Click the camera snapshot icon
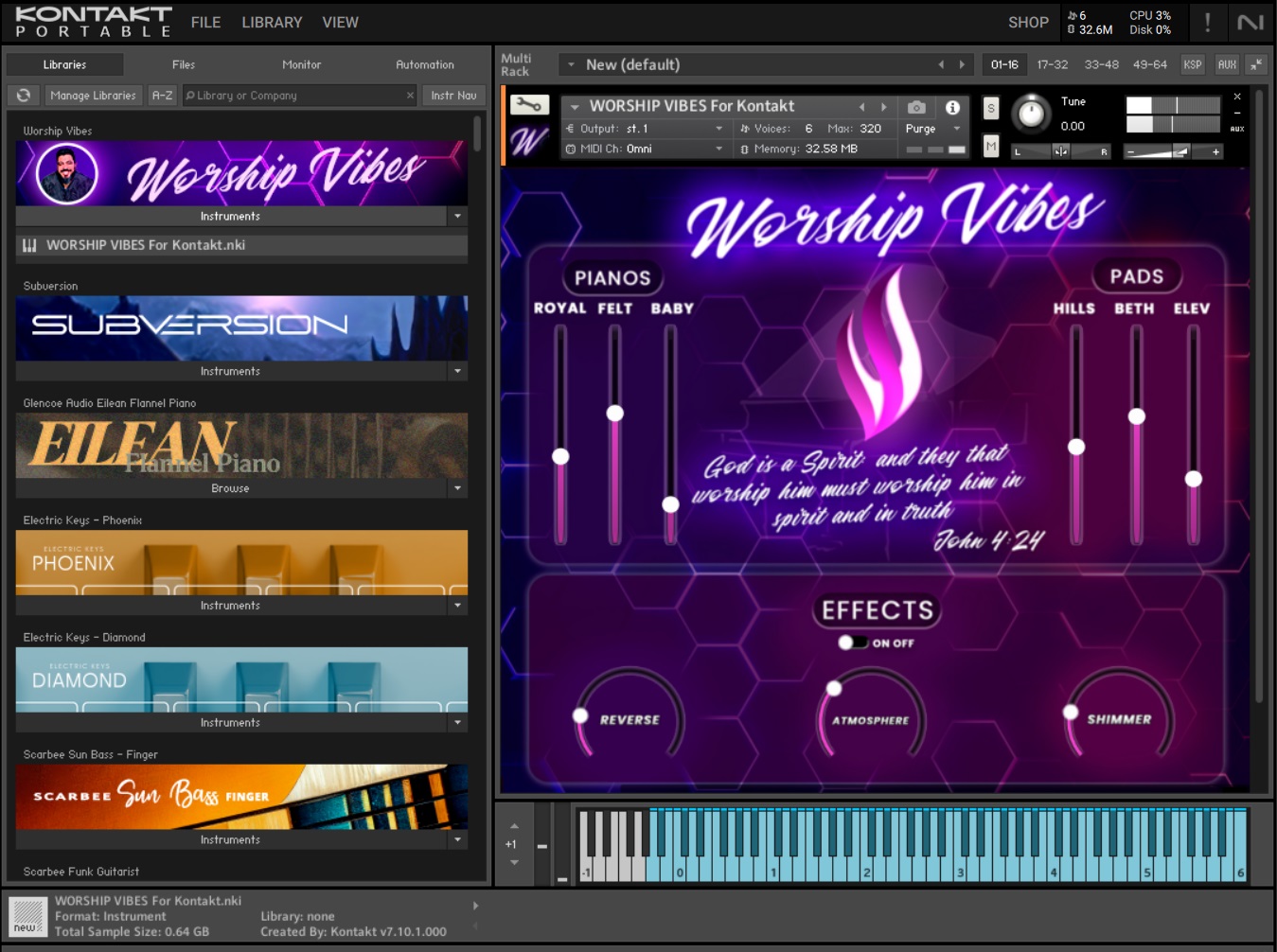1277x952 pixels. (x=915, y=107)
